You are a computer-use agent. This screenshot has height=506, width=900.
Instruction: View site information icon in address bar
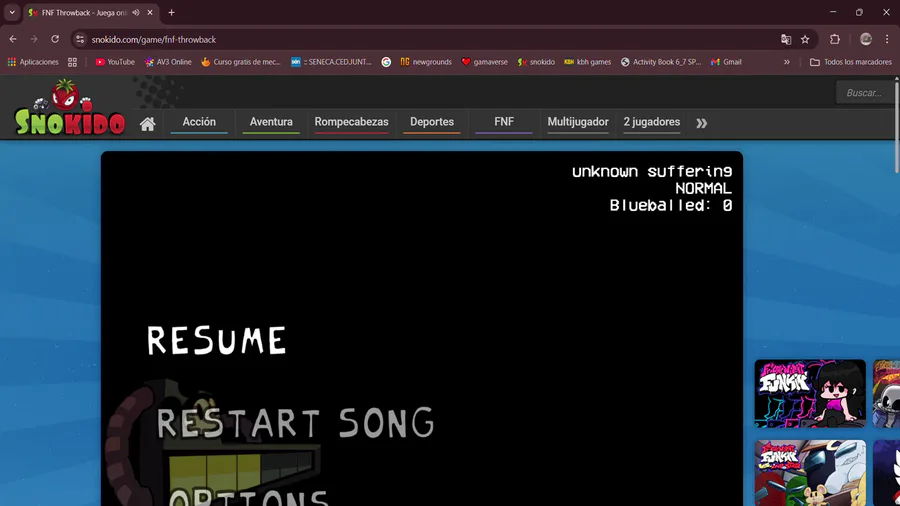pyautogui.click(x=80, y=39)
